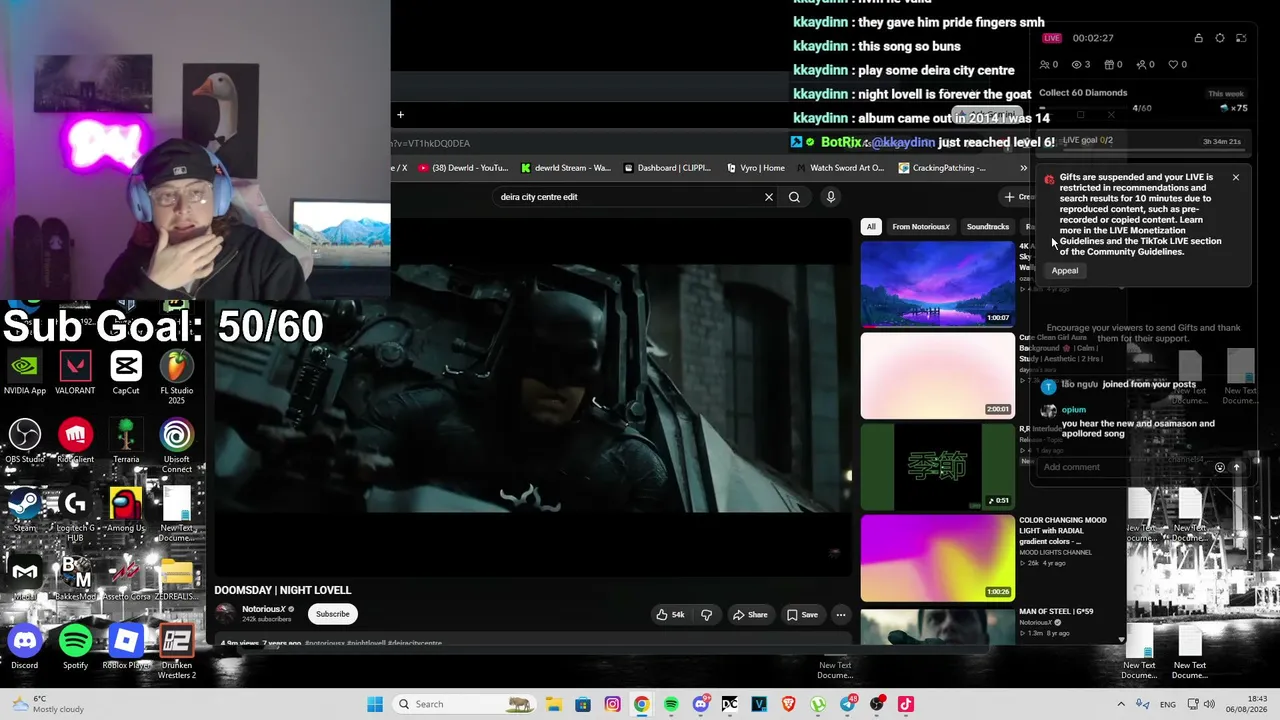This screenshot has height=720, width=1280.
Task: Open the color changing mood light thumbnail
Action: pos(937,558)
